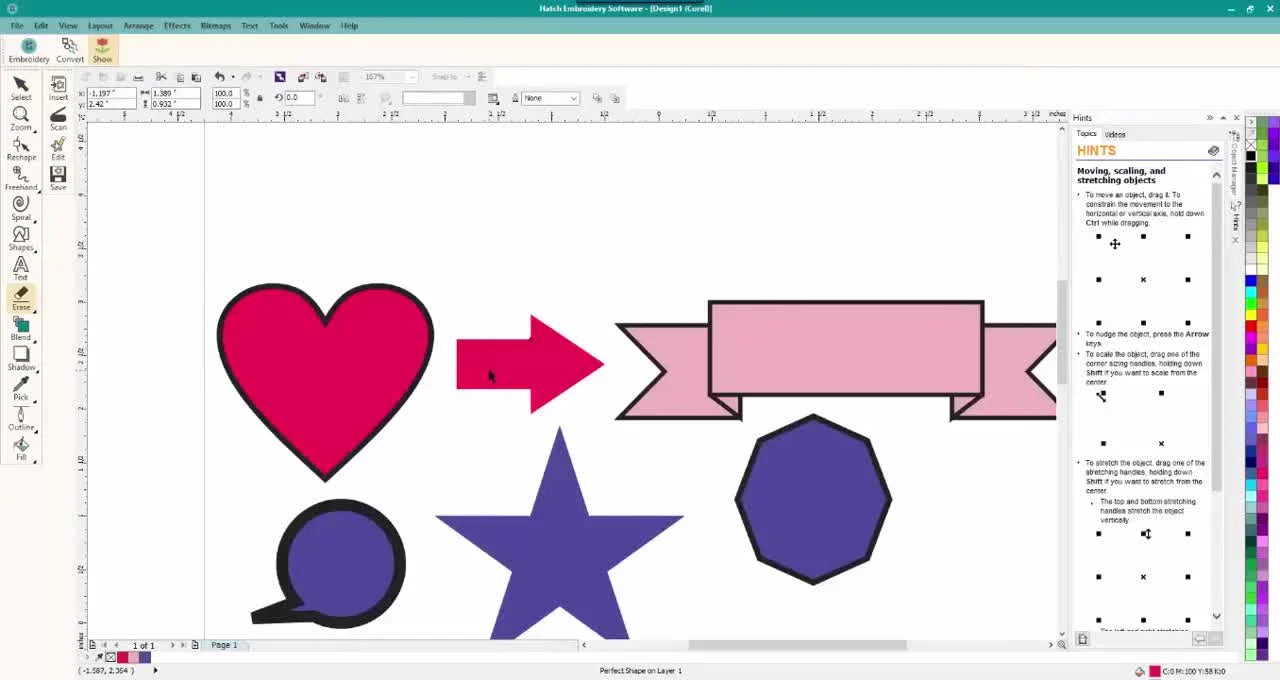Toggle Show embroidery button

102,50
